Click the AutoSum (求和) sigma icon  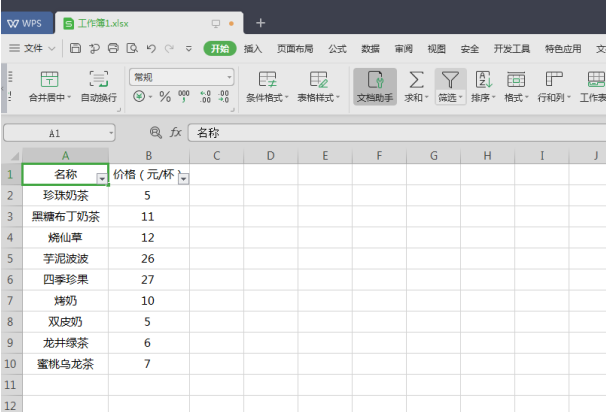pyautogui.click(x=416, y=80)
